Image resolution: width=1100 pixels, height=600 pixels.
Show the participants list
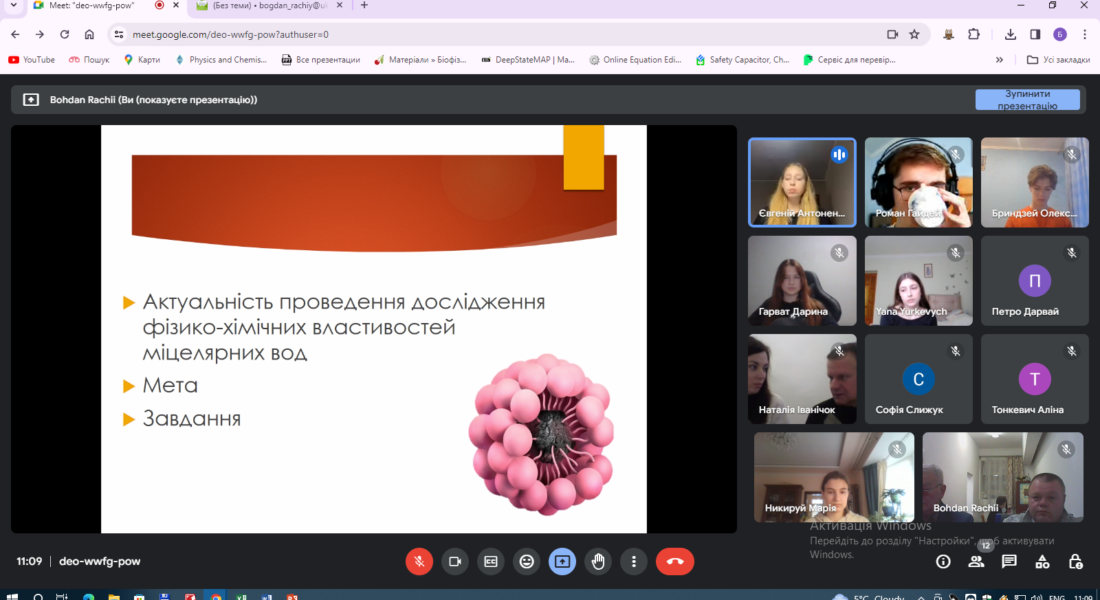click(976, 562)
